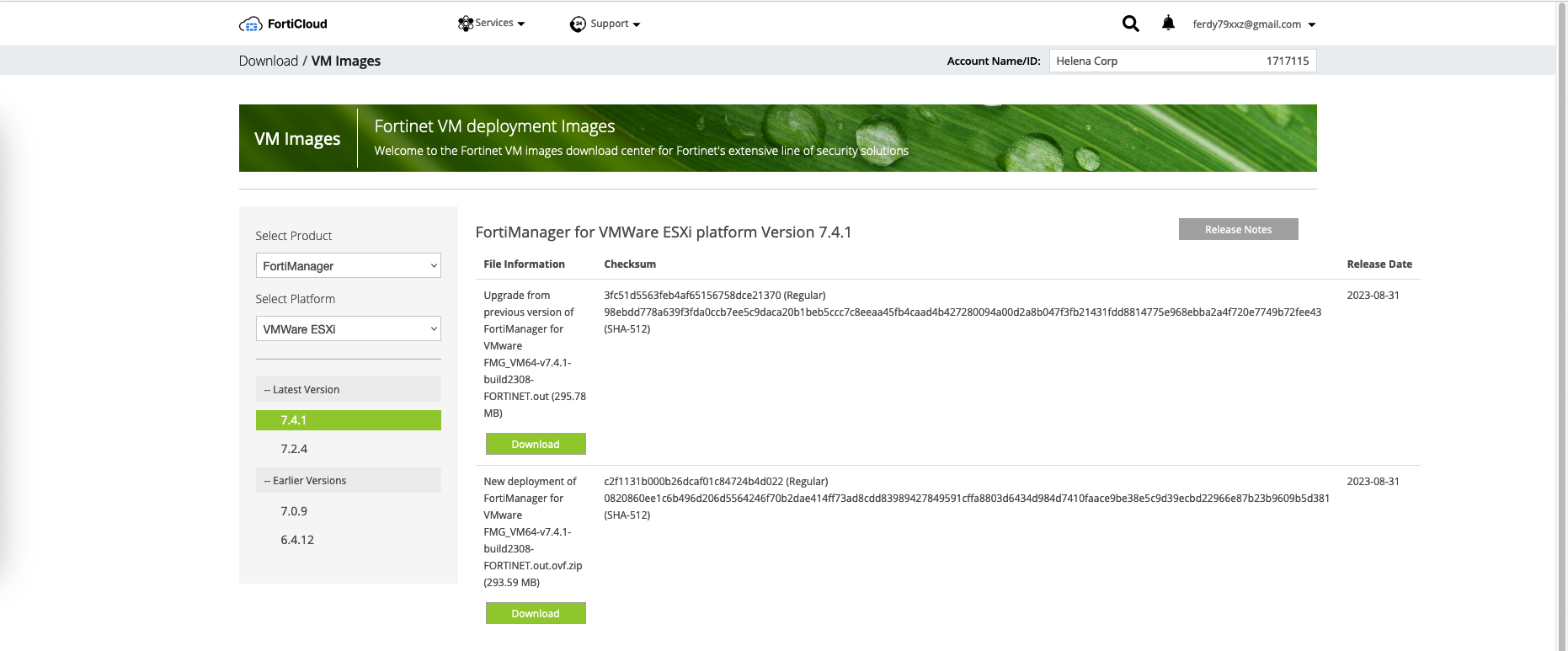Viewport: 1568px width, 651px height.
Task: Open the notifications bell icon
Action: pyautogui.click(x=1168, y=24)
